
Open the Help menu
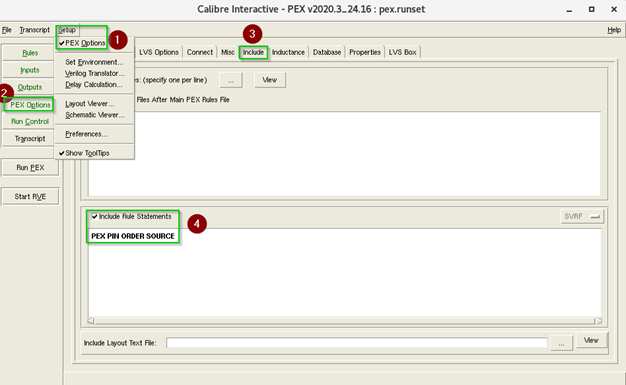point(614,30)
